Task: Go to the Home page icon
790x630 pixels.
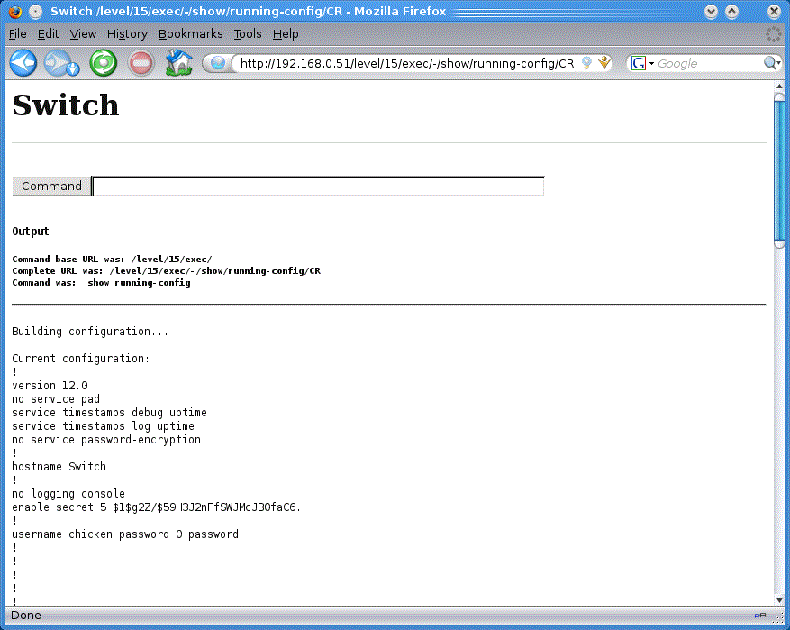Action: 179,64
